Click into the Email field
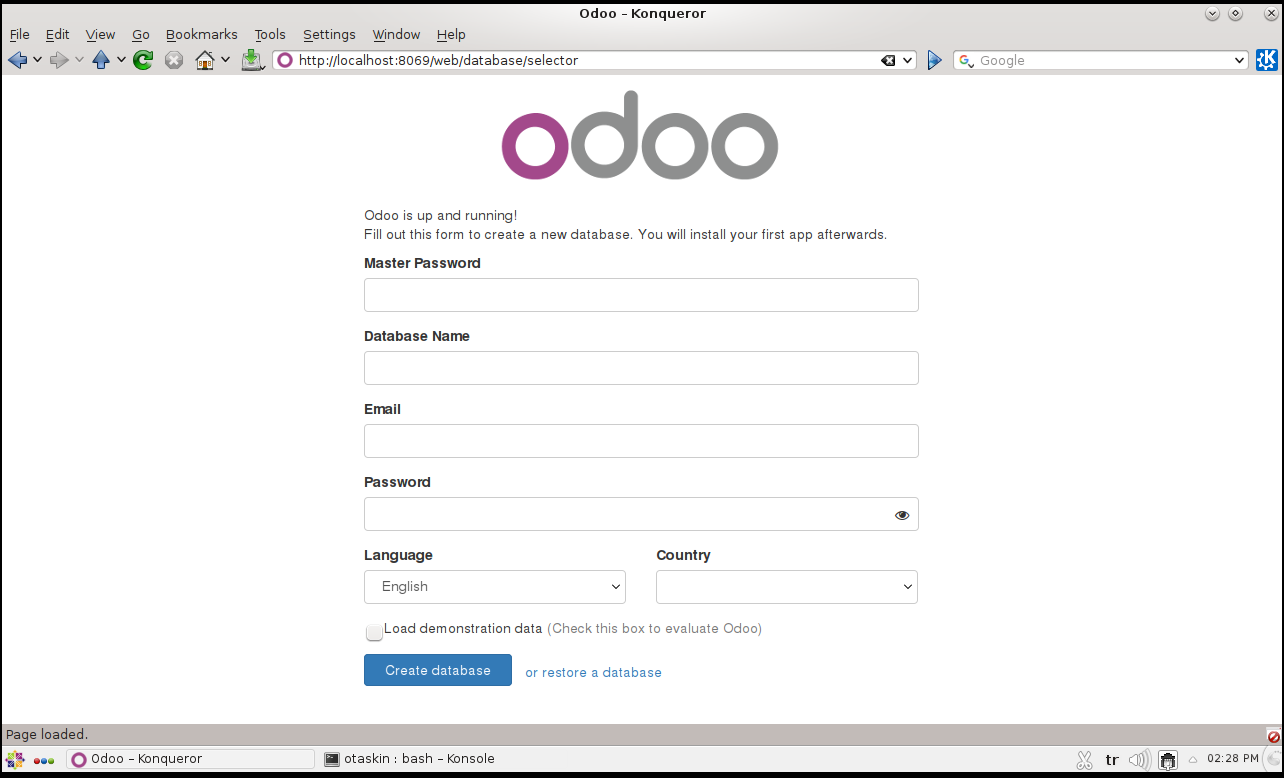Screen dimensions: 1284x778 click(x=641, y=441)
